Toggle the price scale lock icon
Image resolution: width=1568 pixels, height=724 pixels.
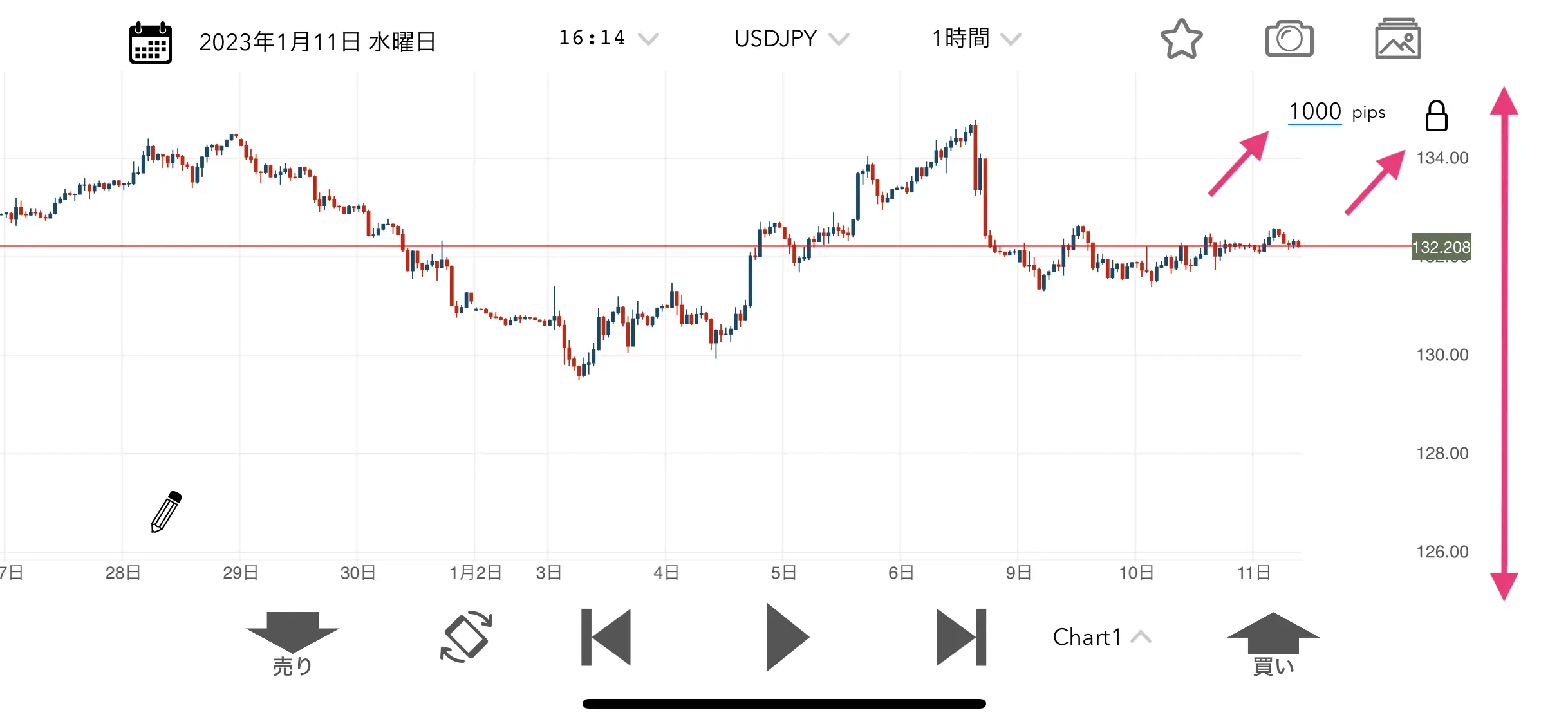[x=1436, y=116]
